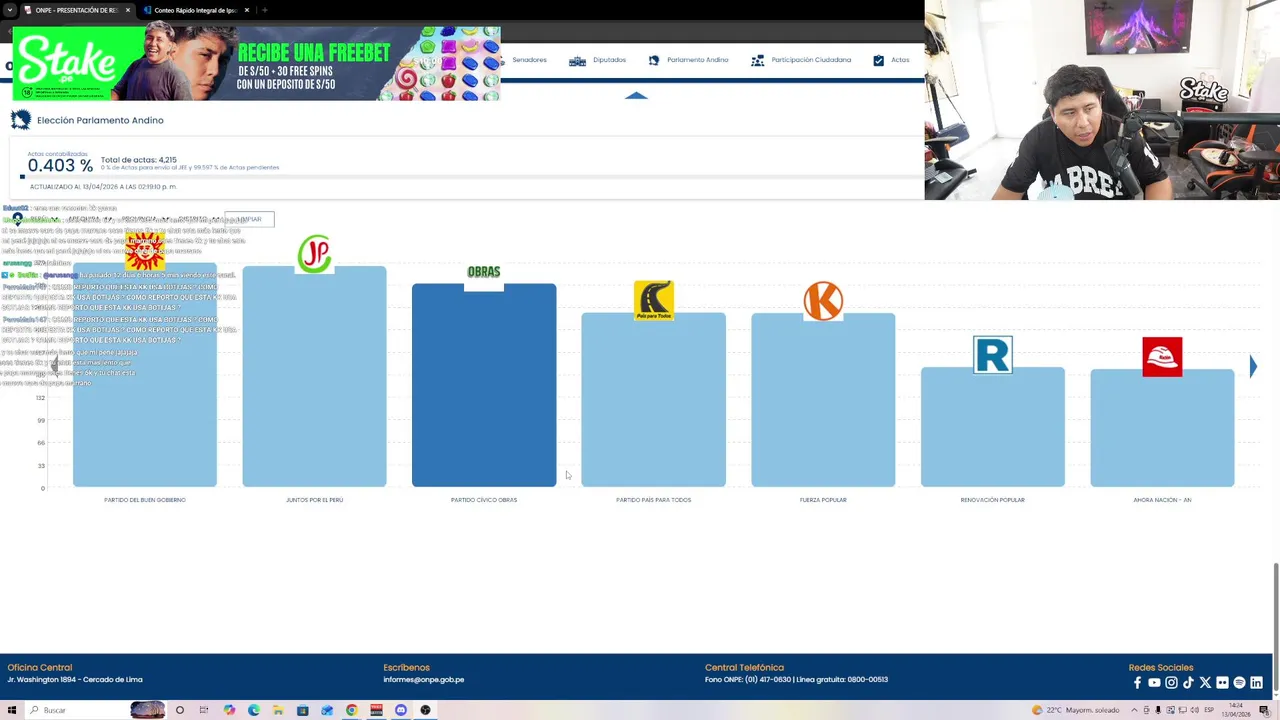Viewport: 1280px width, 720px height.
Task: Click the Actas checkmark icon
Action: [878, 60]
